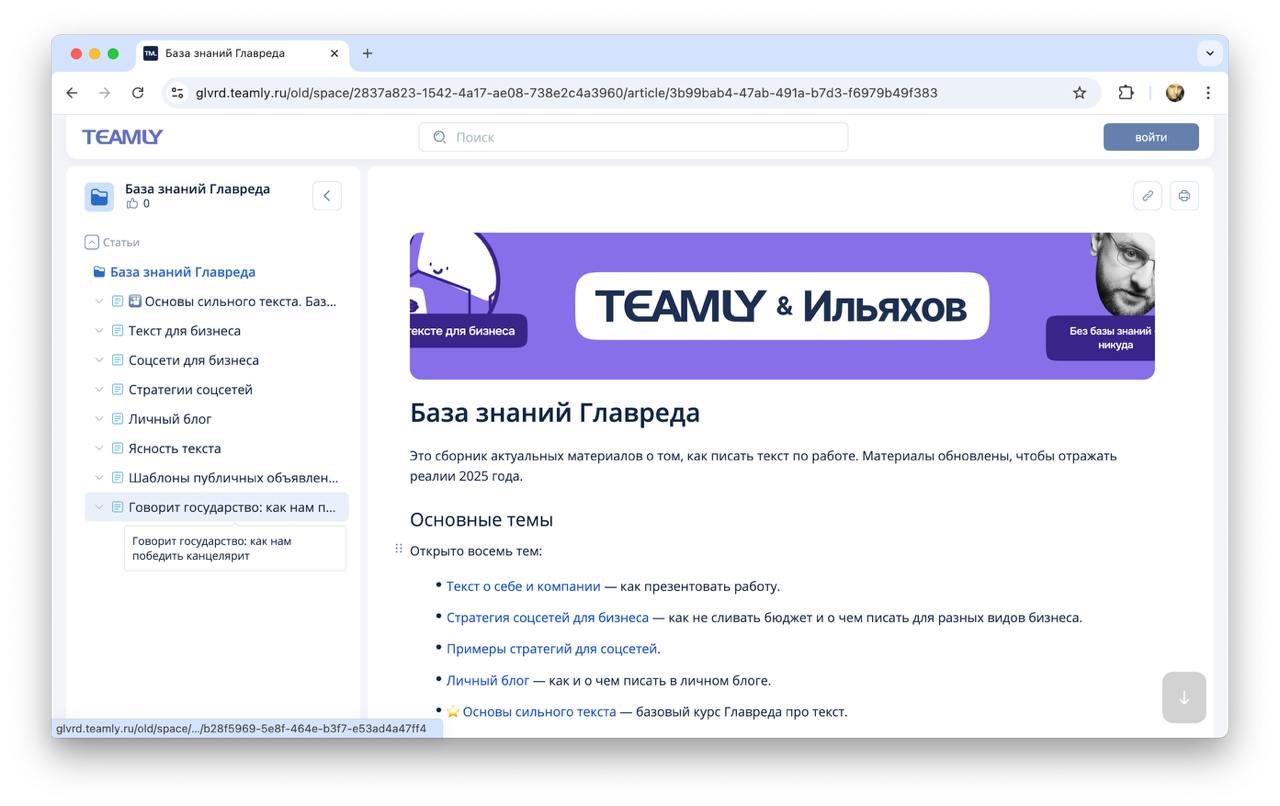Open the Chrome three-dot menu
The height and width of the screenshot is (806, 1280).
click(x=1208, y=93)
